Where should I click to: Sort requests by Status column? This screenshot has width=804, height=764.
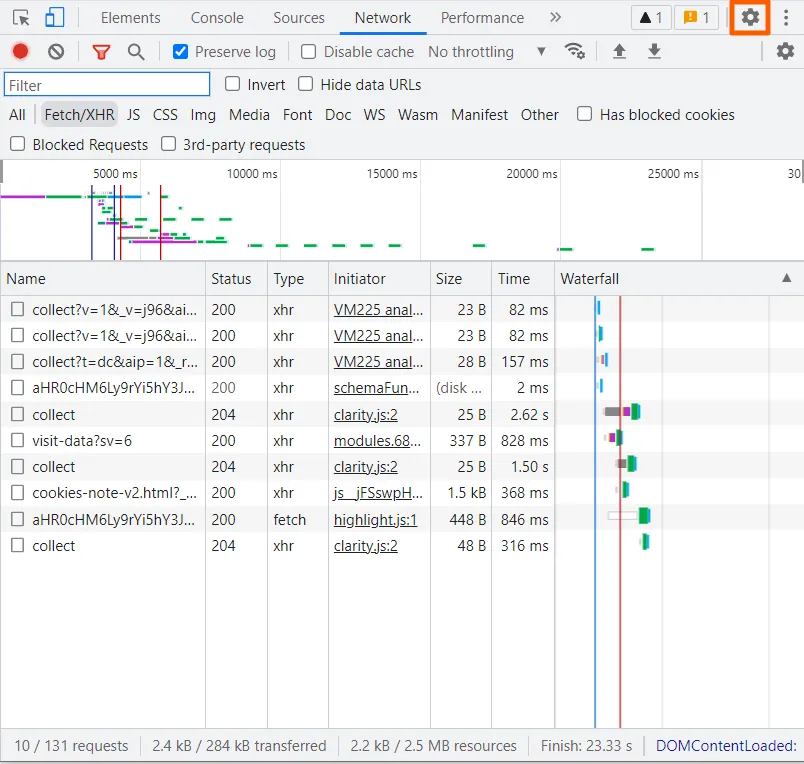tap(236, 278)
